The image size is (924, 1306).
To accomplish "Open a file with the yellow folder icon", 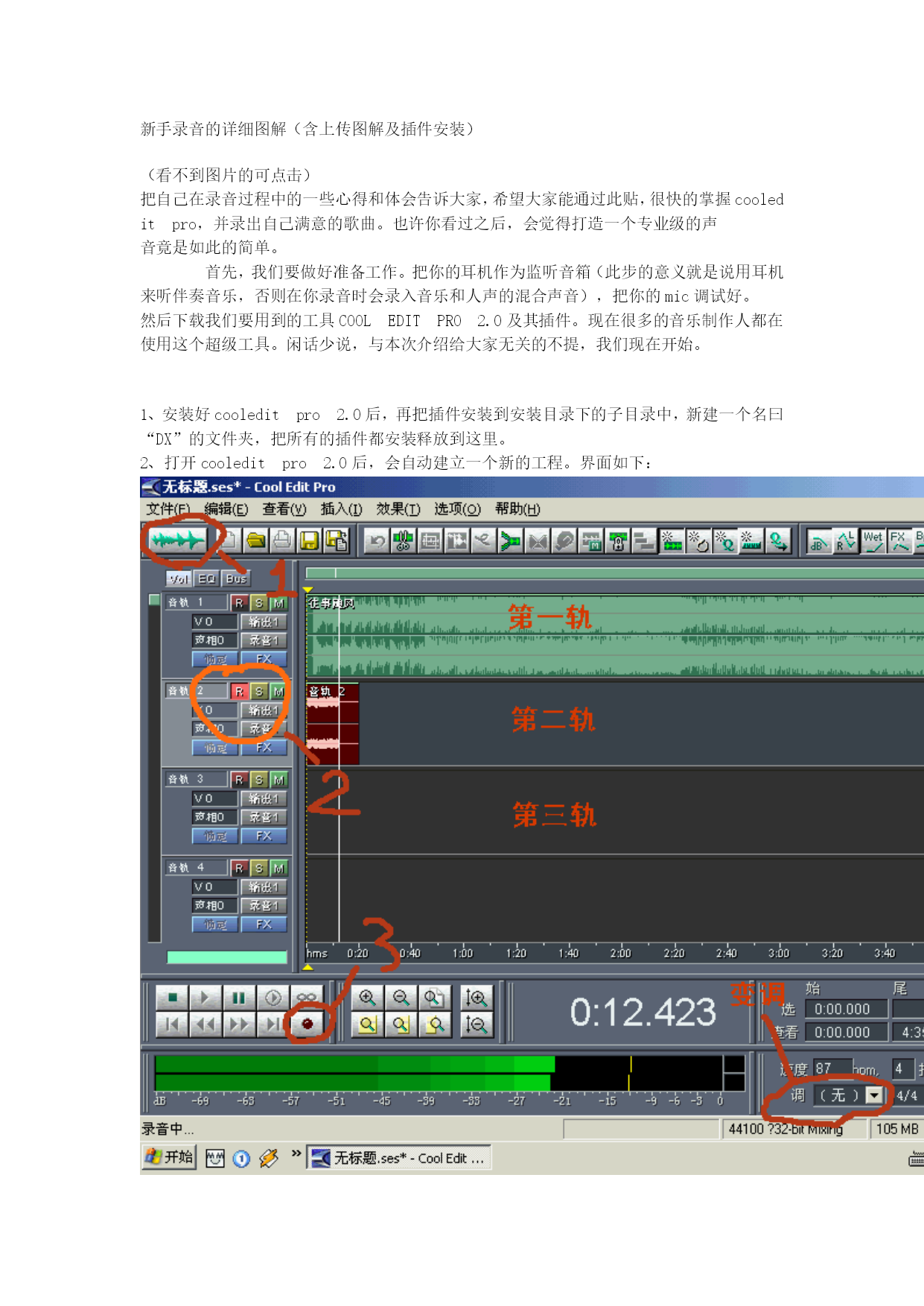I will [x=256, y=541].
